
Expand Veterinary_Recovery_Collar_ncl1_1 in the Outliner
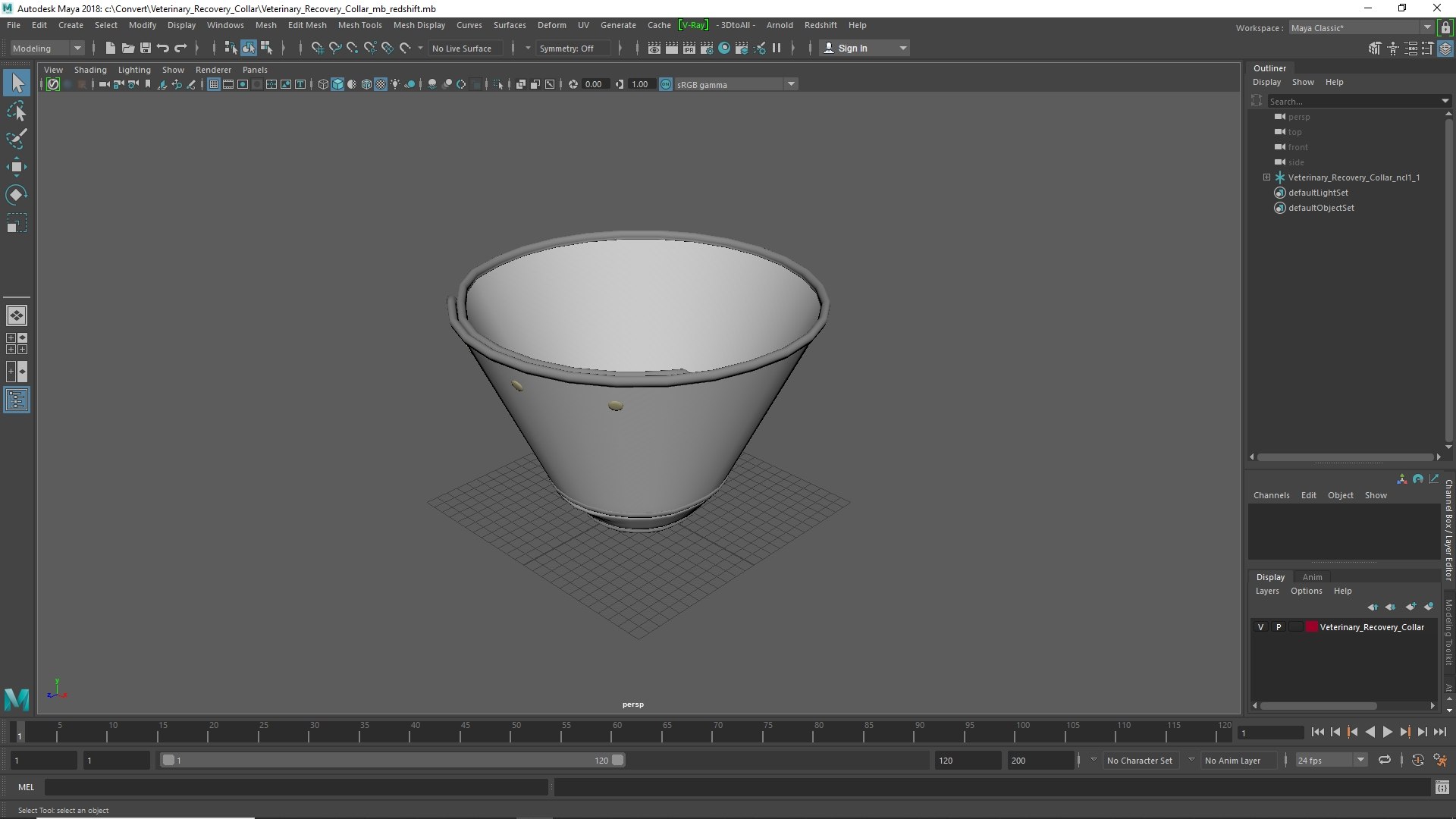[1266, 177]
